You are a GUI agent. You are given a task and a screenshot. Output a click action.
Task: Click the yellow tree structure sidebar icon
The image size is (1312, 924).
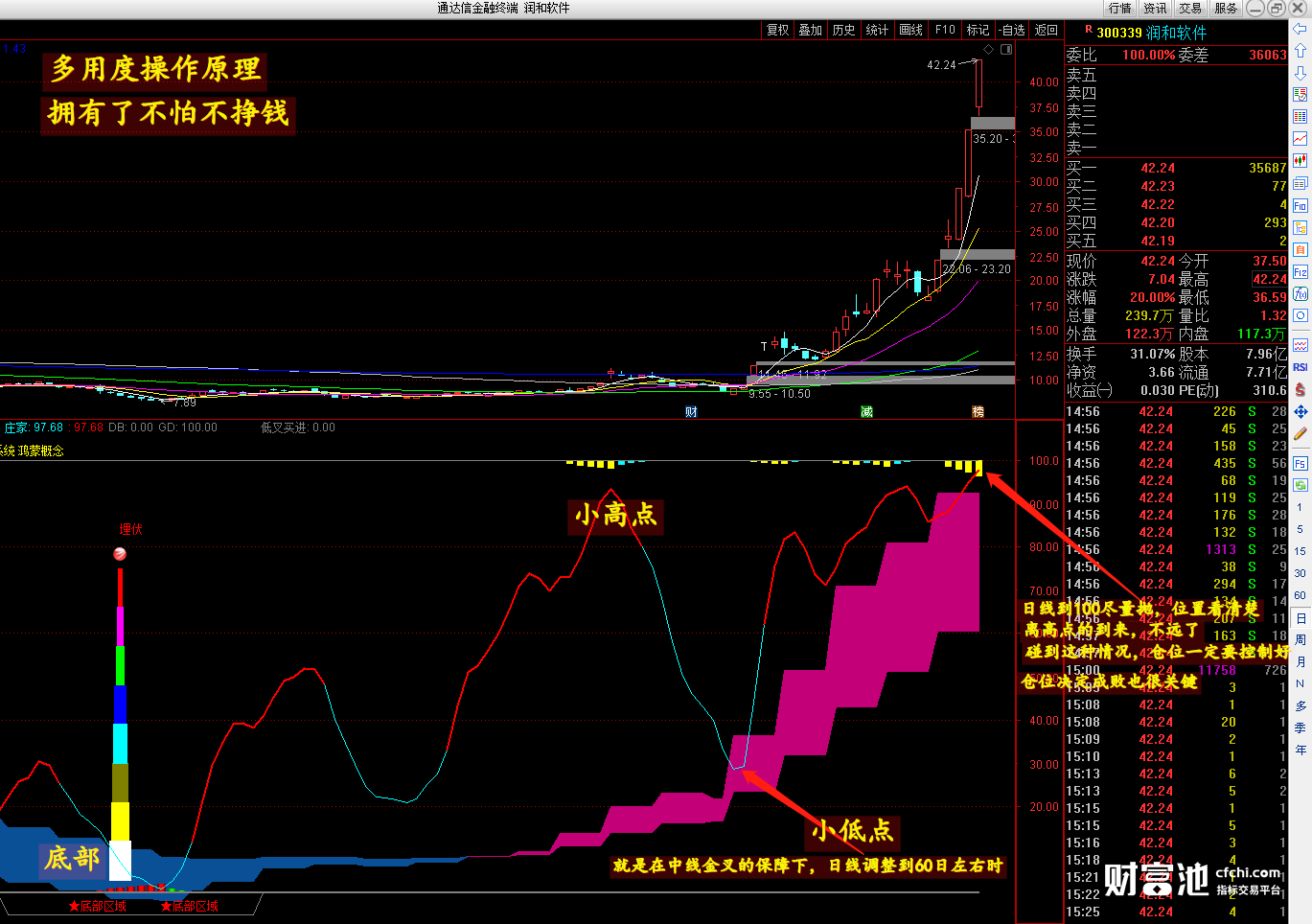(1300, 227)
